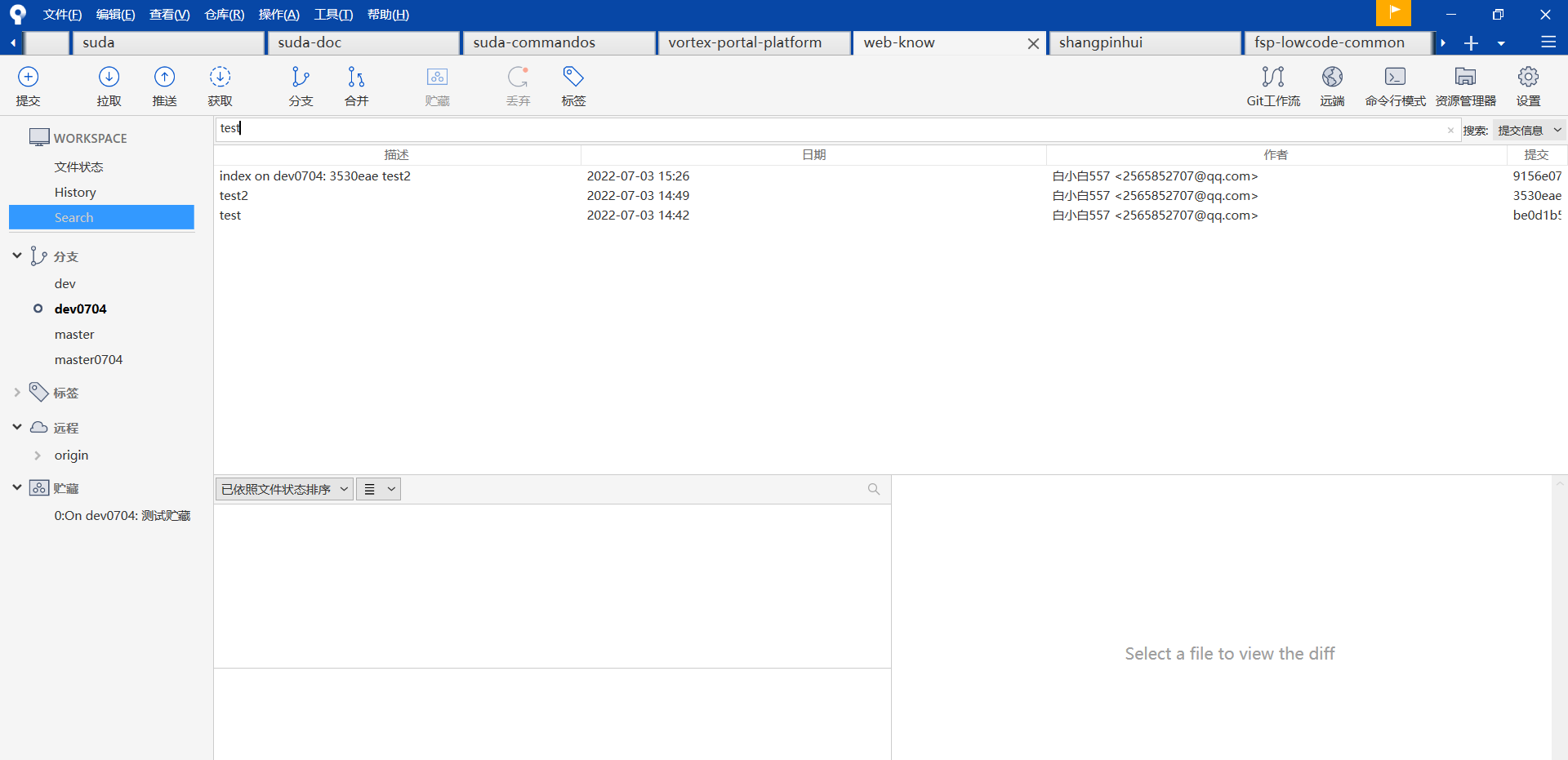Select stash 0:On dev0704: 测试贮藏

tap(122, 515)
